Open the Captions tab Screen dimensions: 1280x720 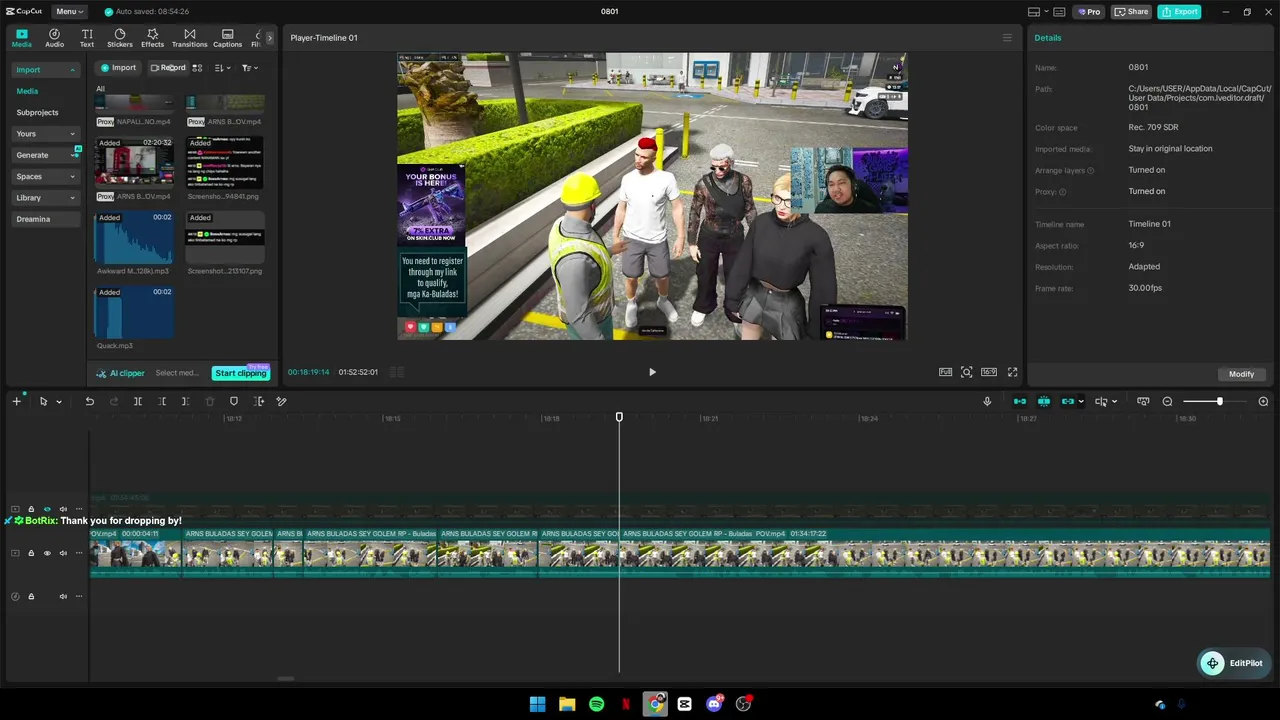coord(227,38)
